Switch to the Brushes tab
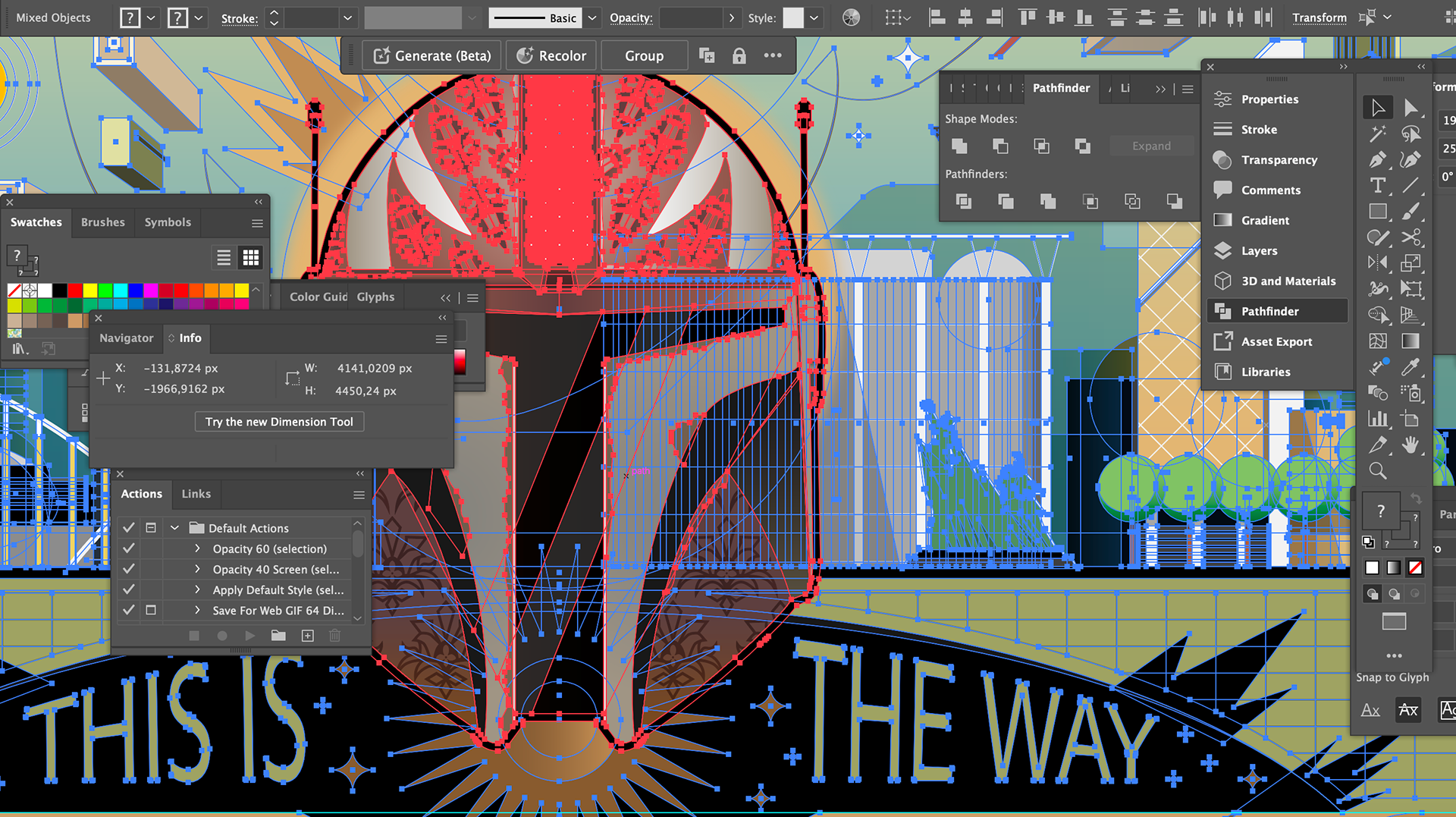The height and width of the screenshot is (817, 1456). click(x=103, y=222)
